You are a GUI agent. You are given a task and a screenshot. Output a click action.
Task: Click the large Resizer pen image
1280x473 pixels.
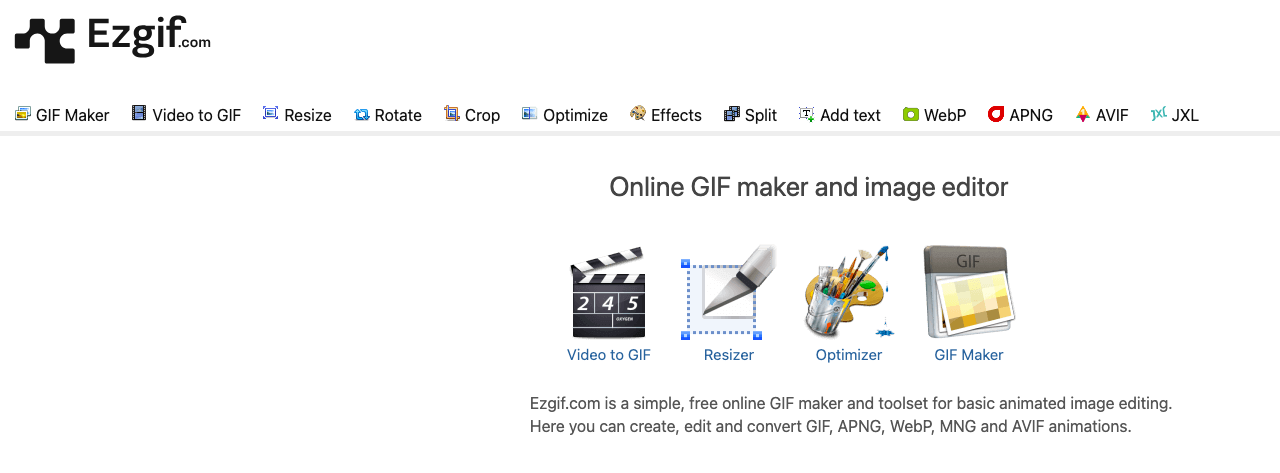[729, 292]
